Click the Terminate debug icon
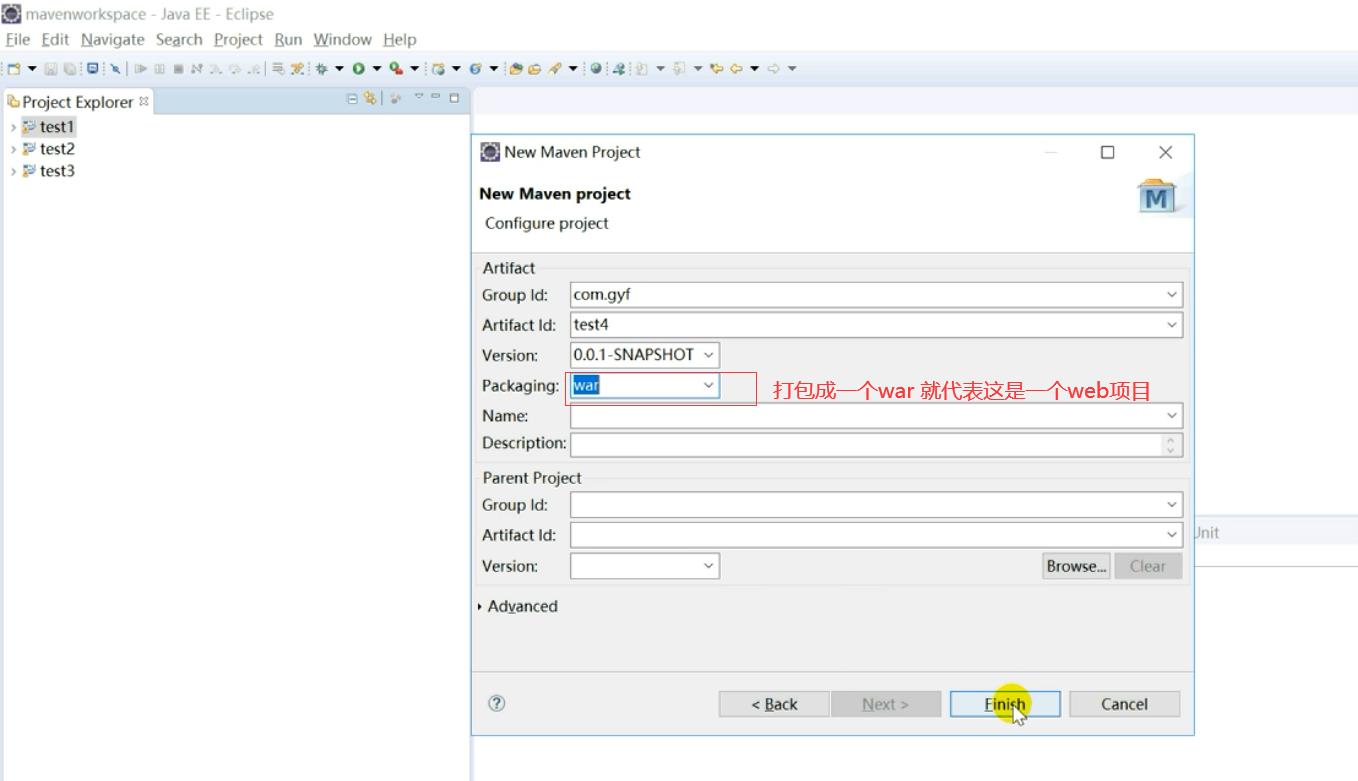Viewport: 1358px width, 781px height. pyautogui.click(x=178, y=69)
